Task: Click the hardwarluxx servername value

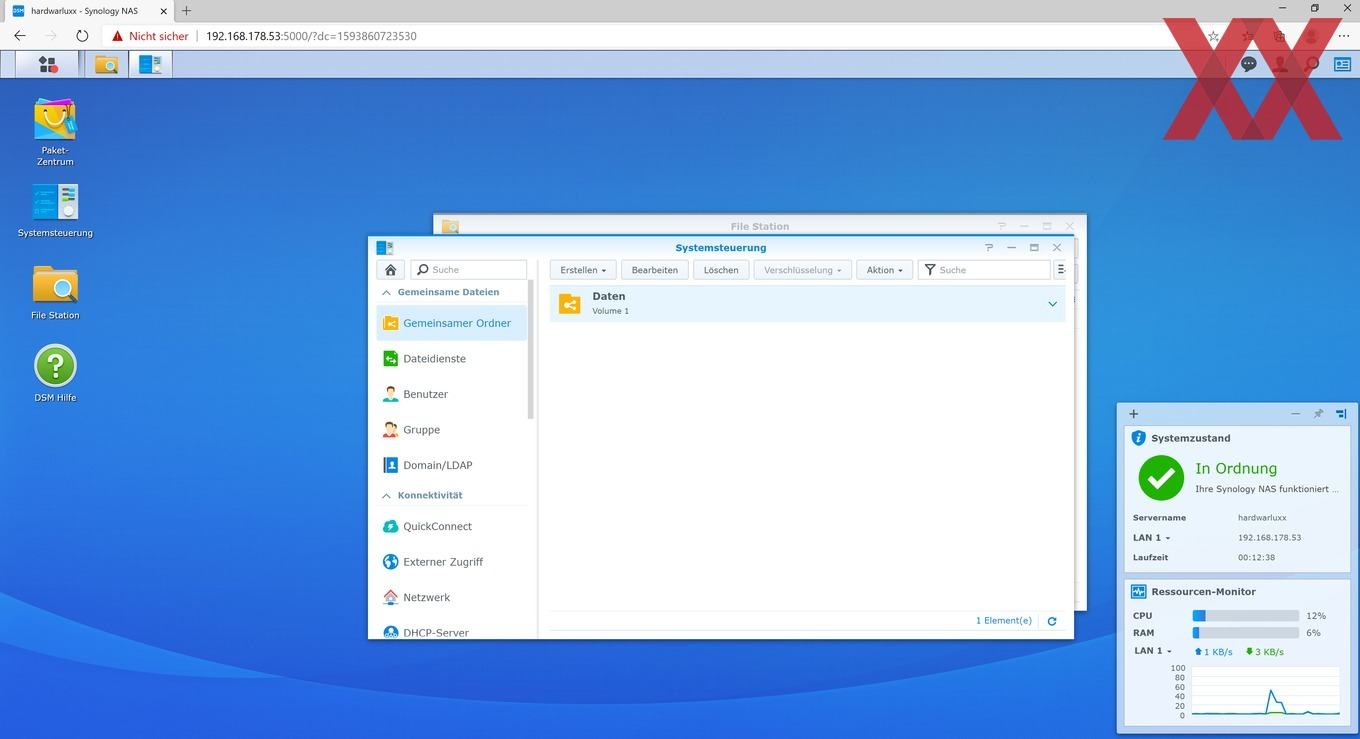Action: click(1262, 518)
